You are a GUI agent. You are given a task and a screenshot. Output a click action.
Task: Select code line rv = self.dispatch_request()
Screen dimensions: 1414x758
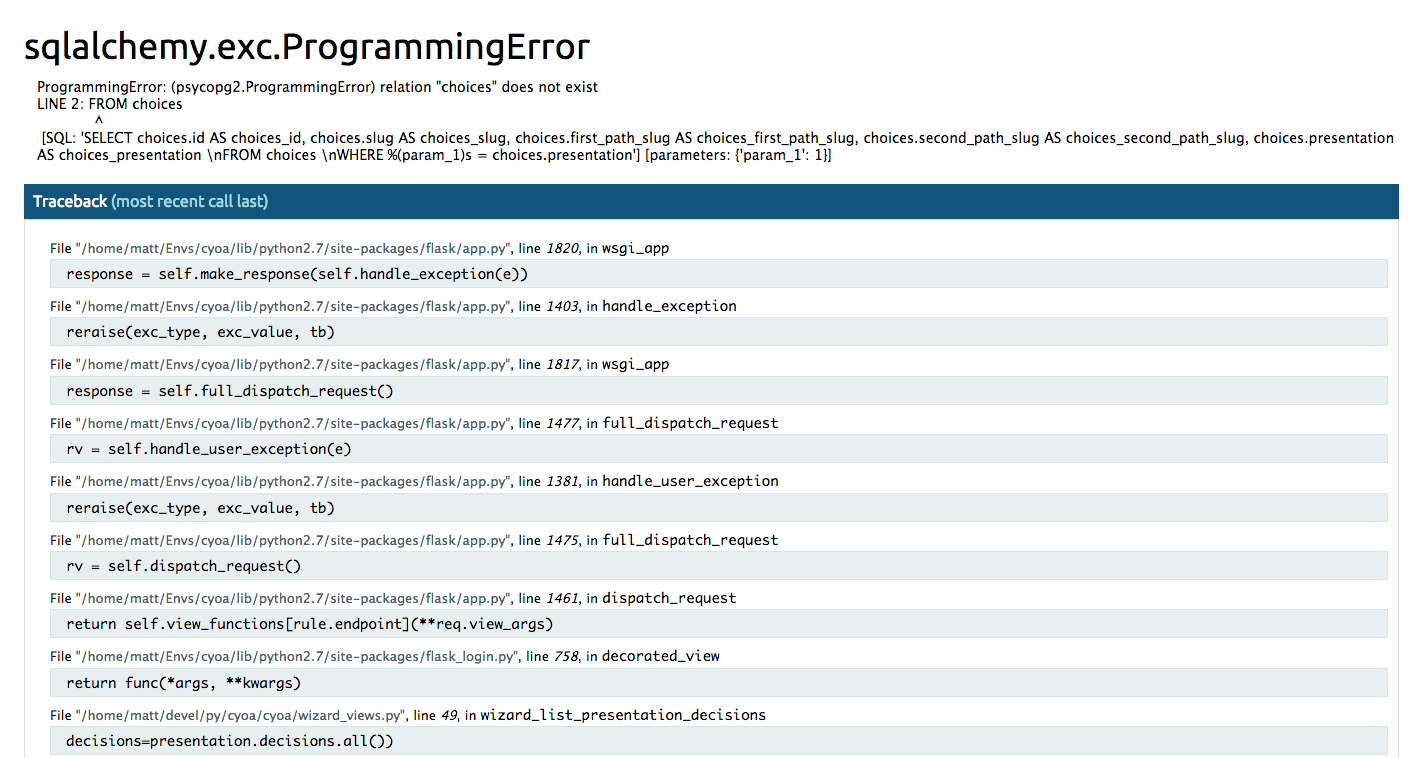click(719, 566)
